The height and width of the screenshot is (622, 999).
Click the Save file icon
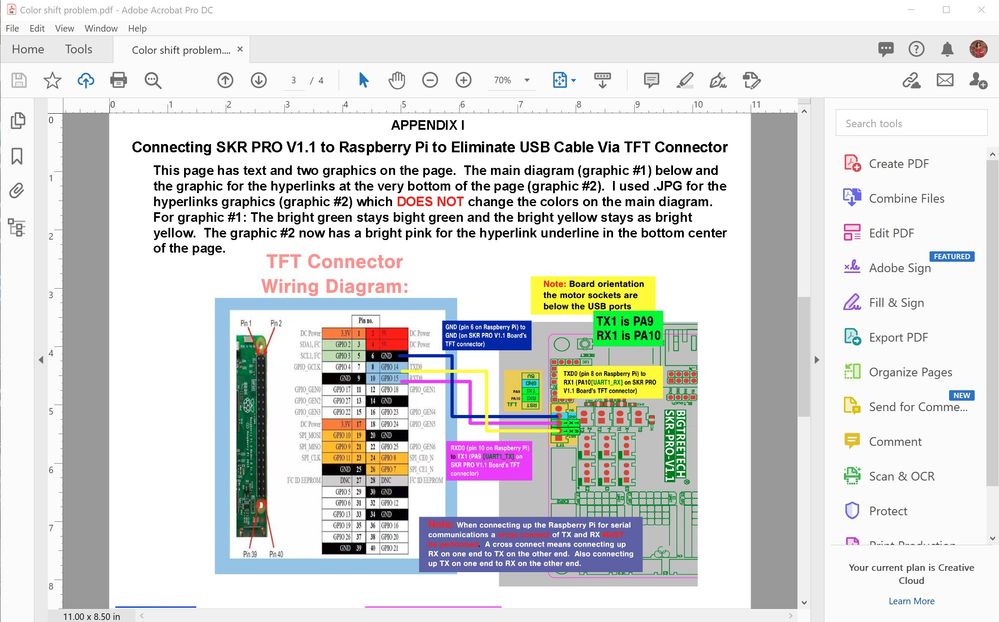pos(19,80)
